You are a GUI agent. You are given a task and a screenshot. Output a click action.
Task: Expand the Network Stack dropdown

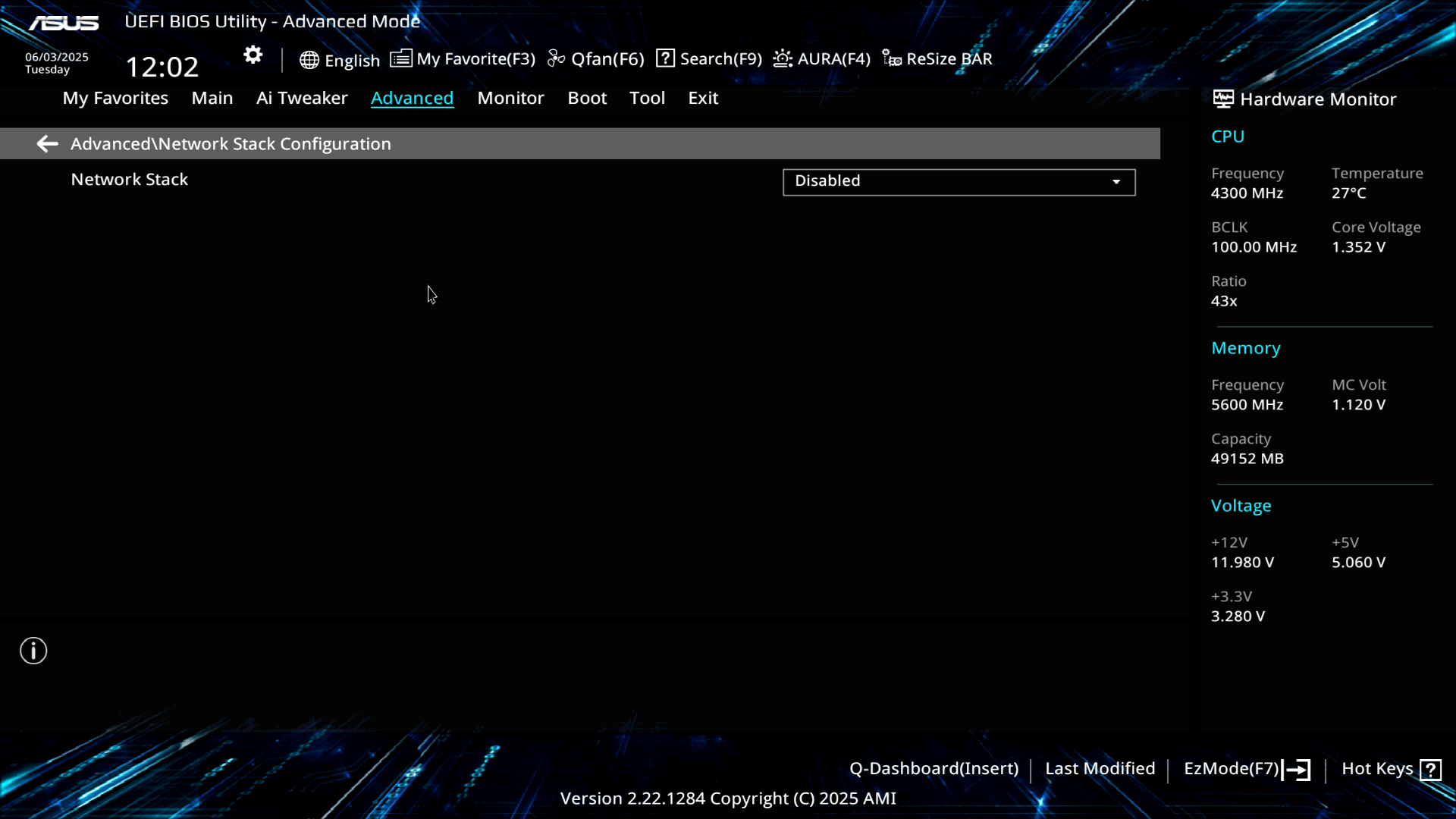click(959, 182)
